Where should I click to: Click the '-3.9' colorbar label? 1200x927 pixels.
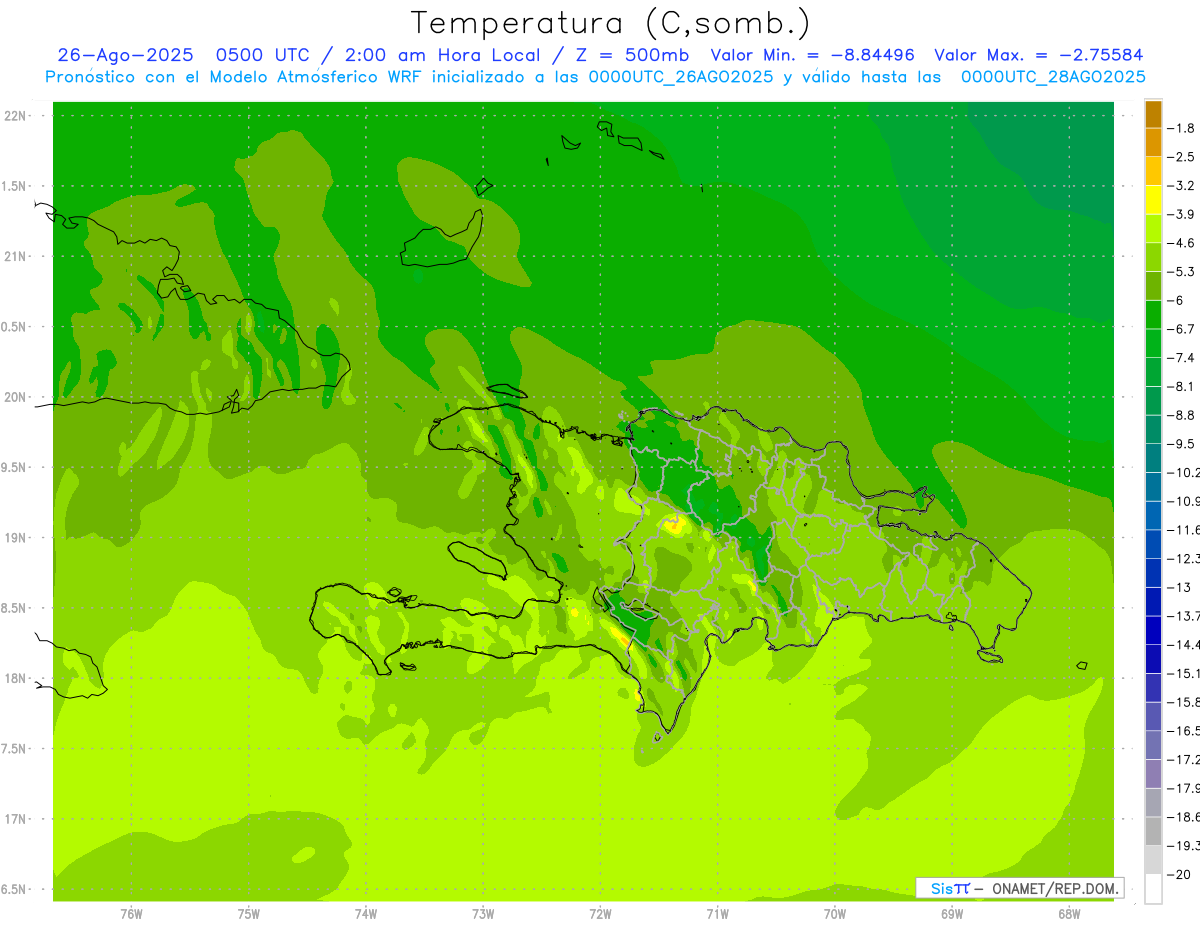1181,214
